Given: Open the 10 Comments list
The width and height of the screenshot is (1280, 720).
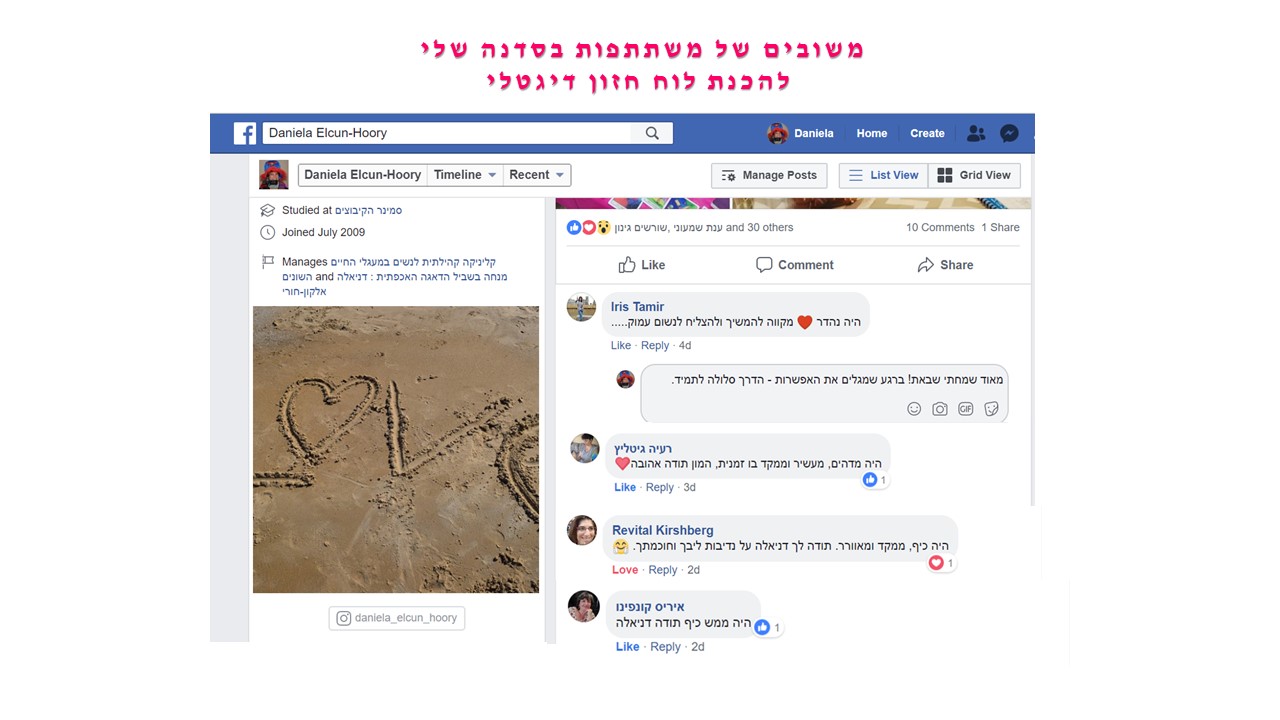Looking at the screenshot, I should click(940, 228).
